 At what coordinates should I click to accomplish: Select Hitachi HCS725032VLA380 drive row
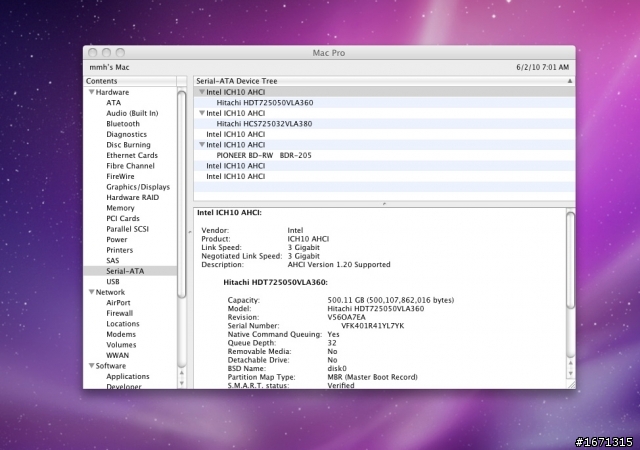384,124
